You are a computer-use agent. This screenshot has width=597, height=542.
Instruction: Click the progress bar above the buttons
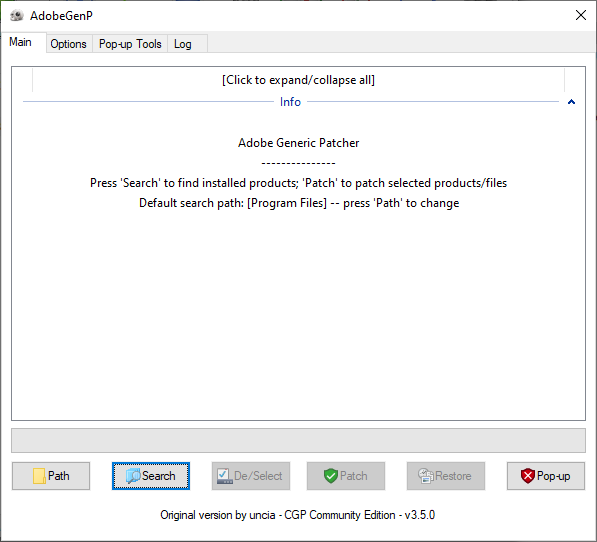(298, 440)
